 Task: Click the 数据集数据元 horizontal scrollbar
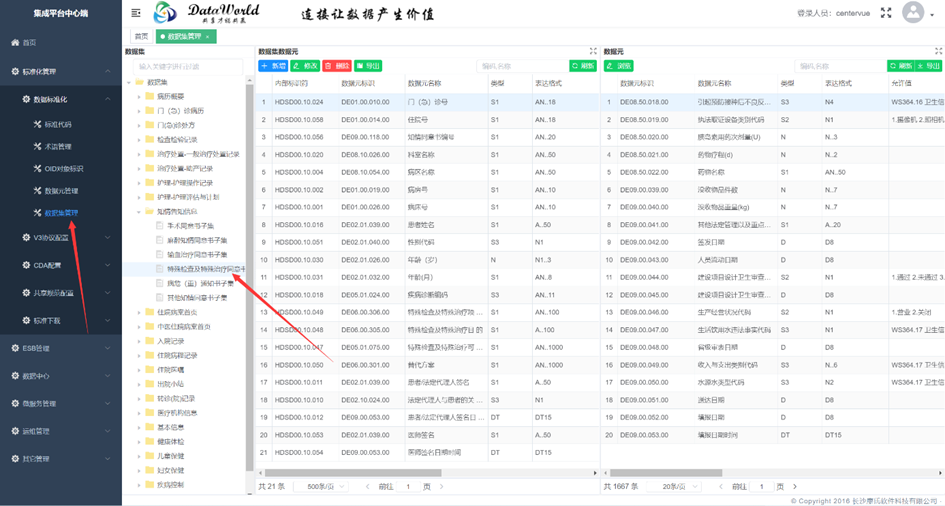coord(353,473)
